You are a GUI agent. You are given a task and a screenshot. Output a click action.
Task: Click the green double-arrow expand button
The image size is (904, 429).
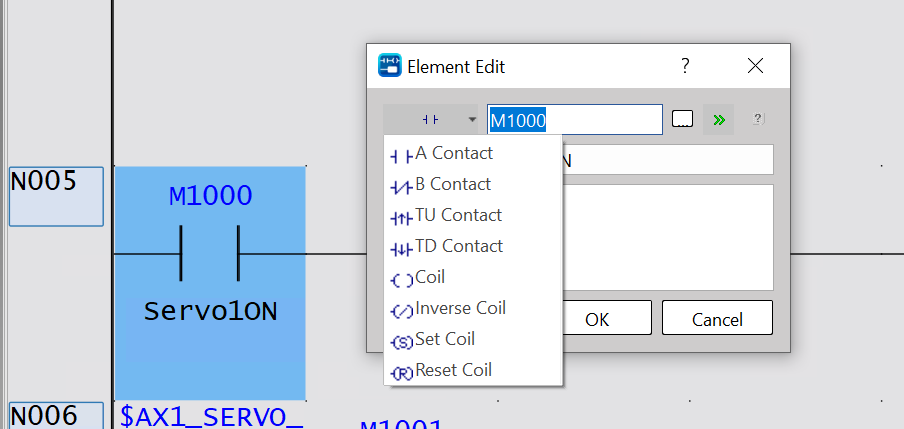[718, 120]
